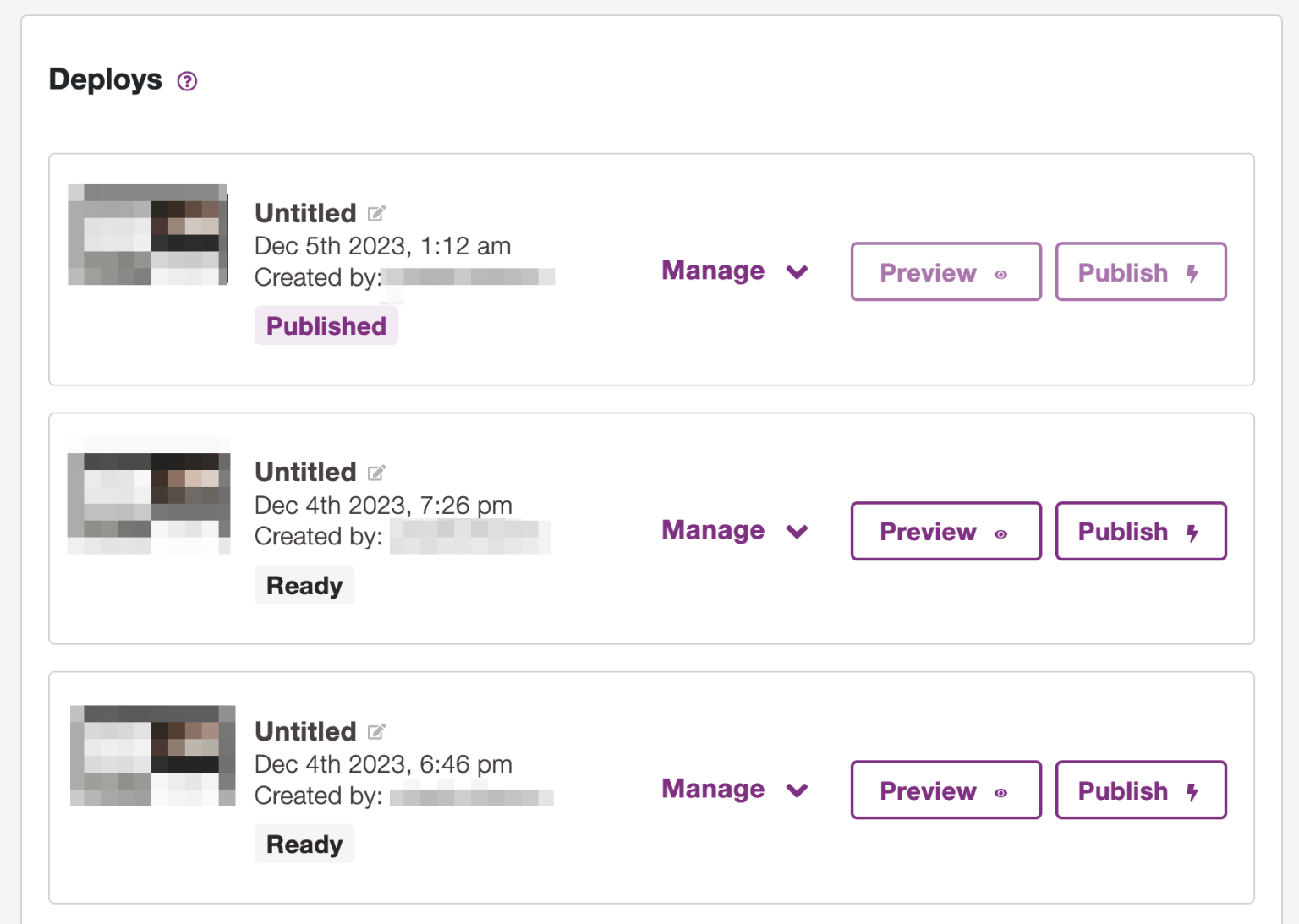Click edit pencil icon for 6:46 pm deploy

(376, 731)
